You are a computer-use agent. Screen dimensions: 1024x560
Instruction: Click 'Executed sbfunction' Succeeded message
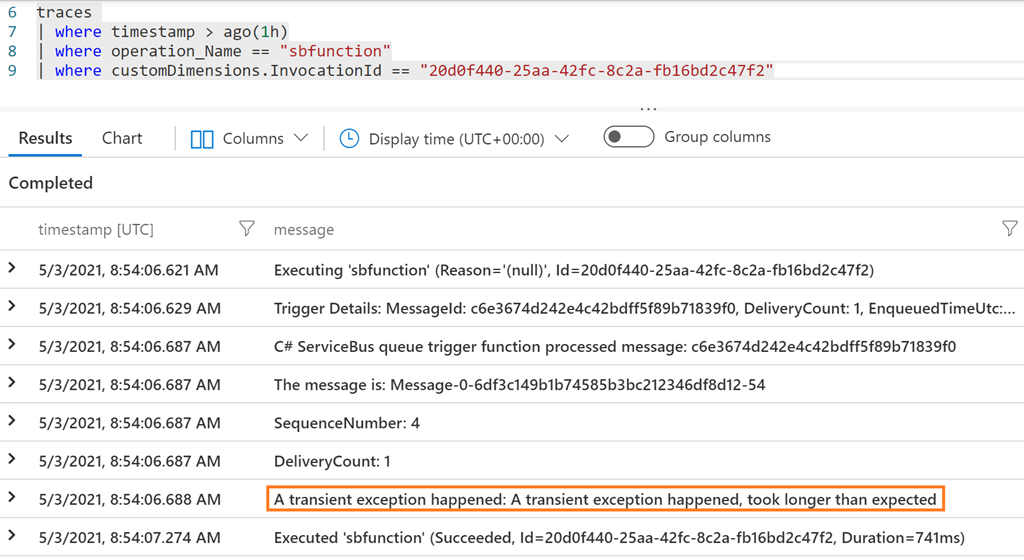(619, 538)
